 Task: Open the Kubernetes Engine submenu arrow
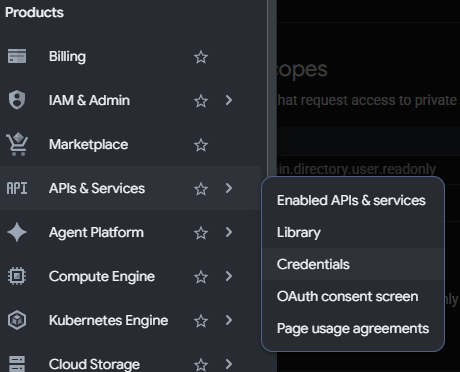[229, 320]
